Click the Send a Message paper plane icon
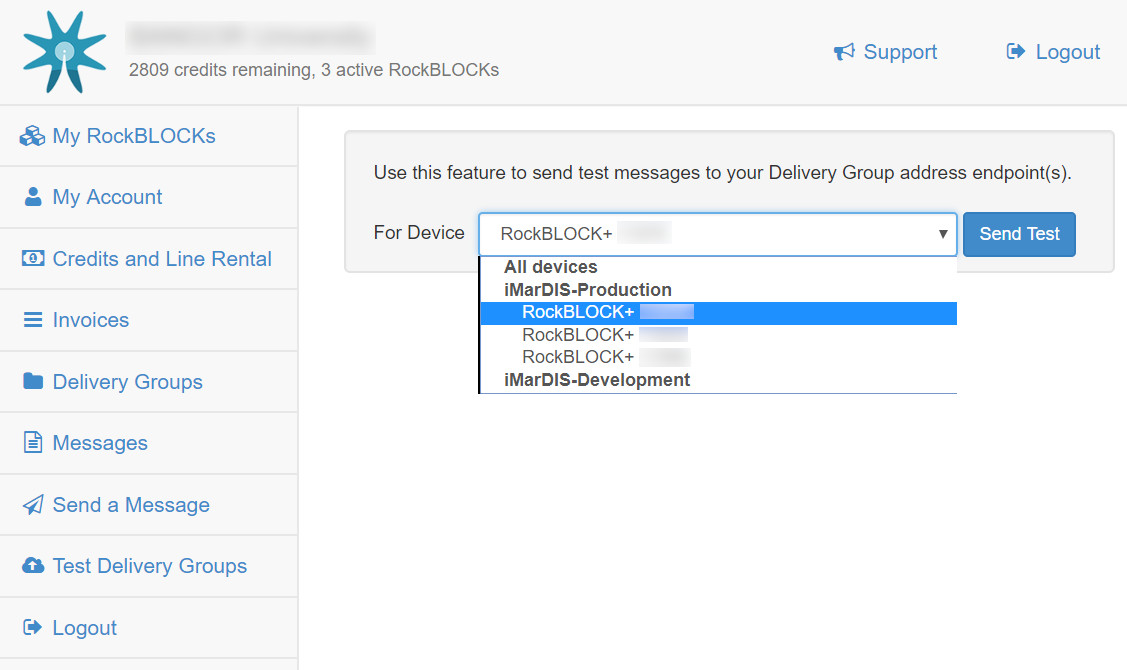 [x=33, y=505]
